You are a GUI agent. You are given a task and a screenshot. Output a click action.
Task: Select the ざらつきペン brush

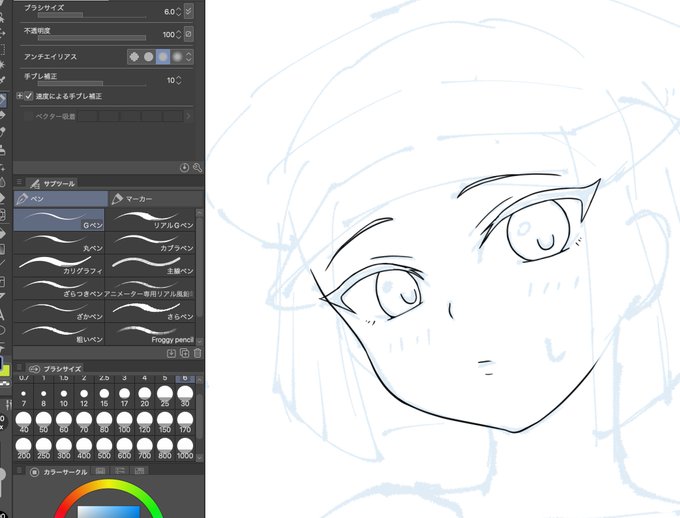59,289
